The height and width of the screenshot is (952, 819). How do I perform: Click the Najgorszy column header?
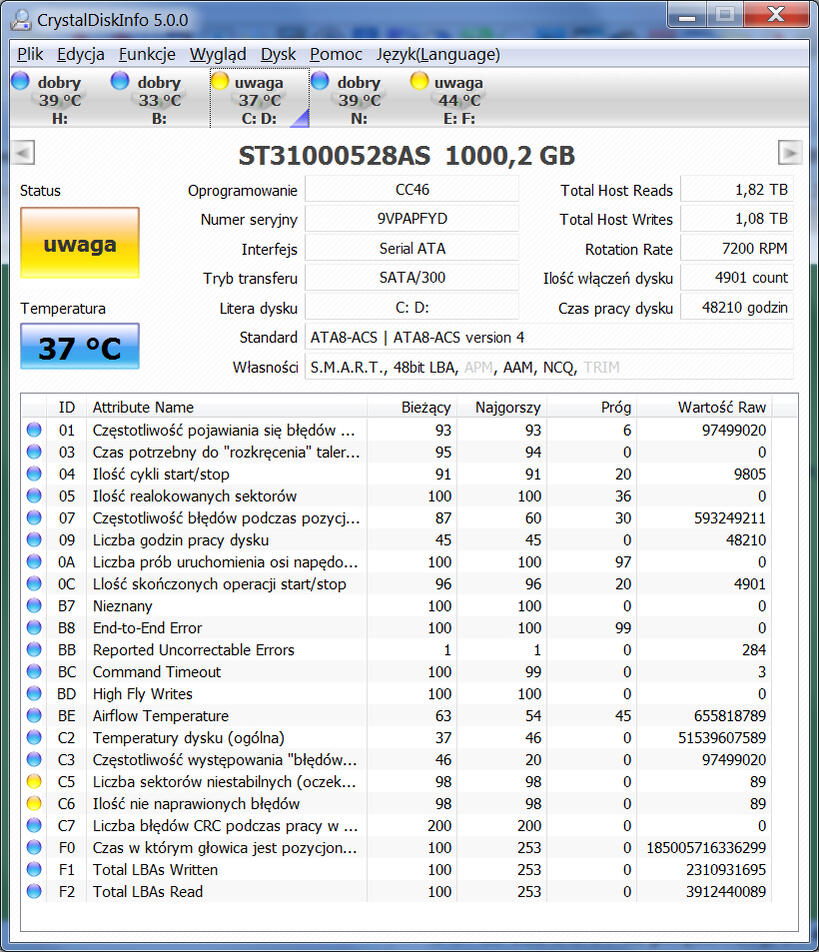coord(502,407)
